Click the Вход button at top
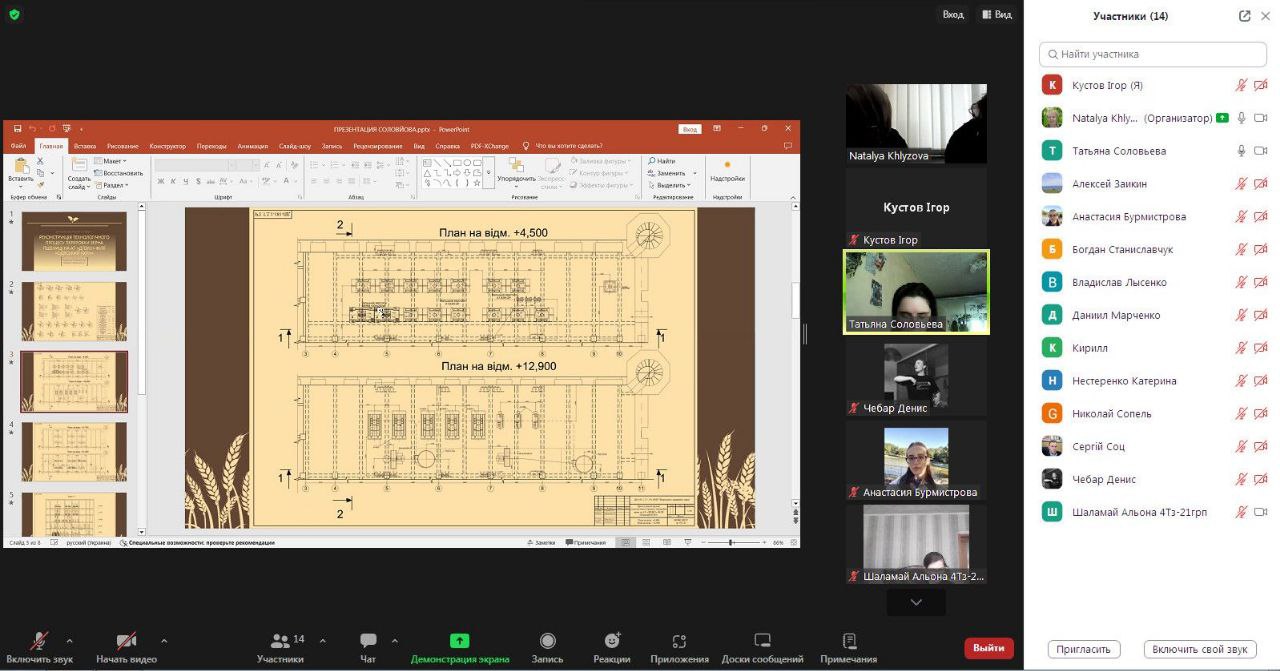Screen dimensions: 1280x671 tap(953, 15)
